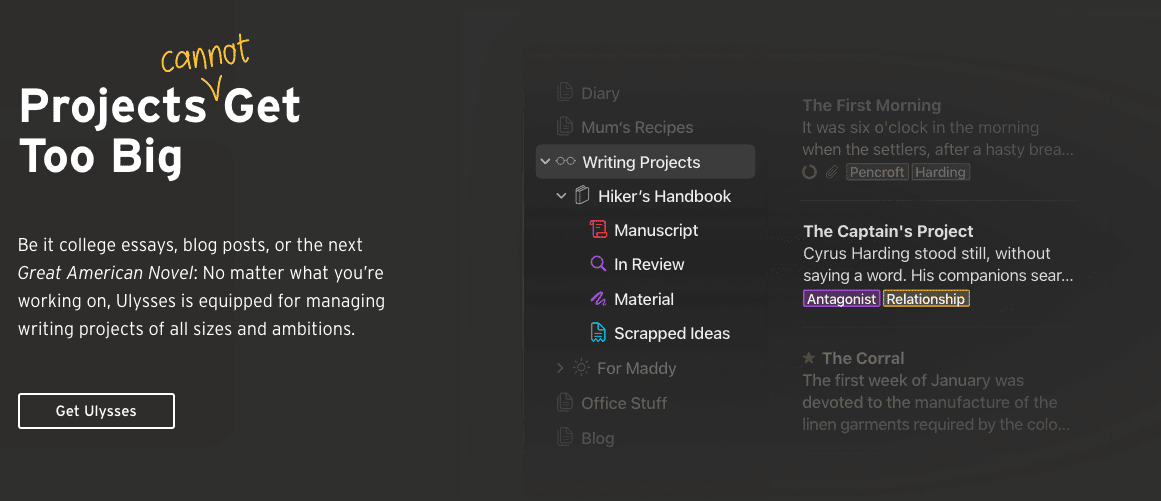The height and width of the screenshot is (501, 1161).
Task: Expand the For Maddy group
Action: 560,368
